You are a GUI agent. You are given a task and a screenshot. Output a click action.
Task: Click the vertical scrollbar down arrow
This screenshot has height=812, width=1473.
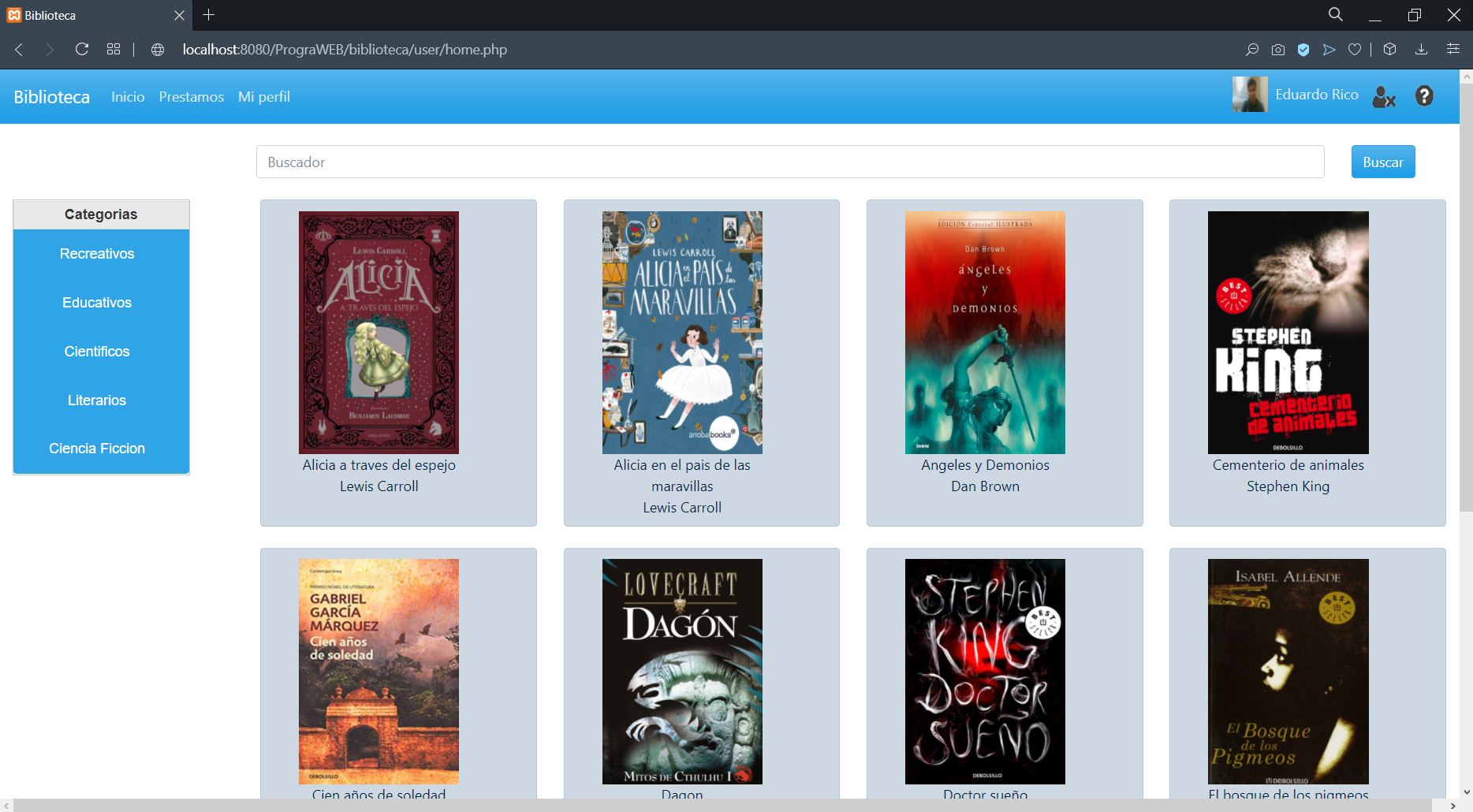pyautogui.click(x=1466, y=792)
